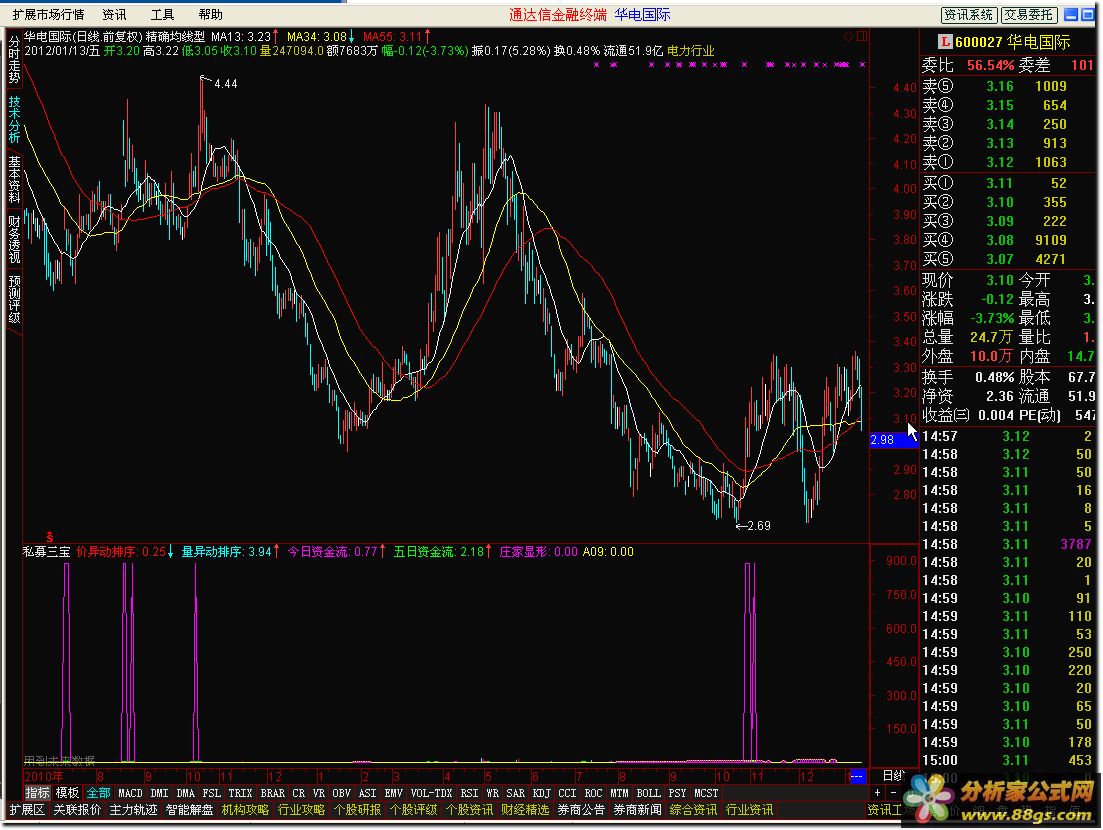Image resolution: width=1103 pixels, height=830 pixels.
Task: Click the 交易委托 button
Action: point(1029,14)
